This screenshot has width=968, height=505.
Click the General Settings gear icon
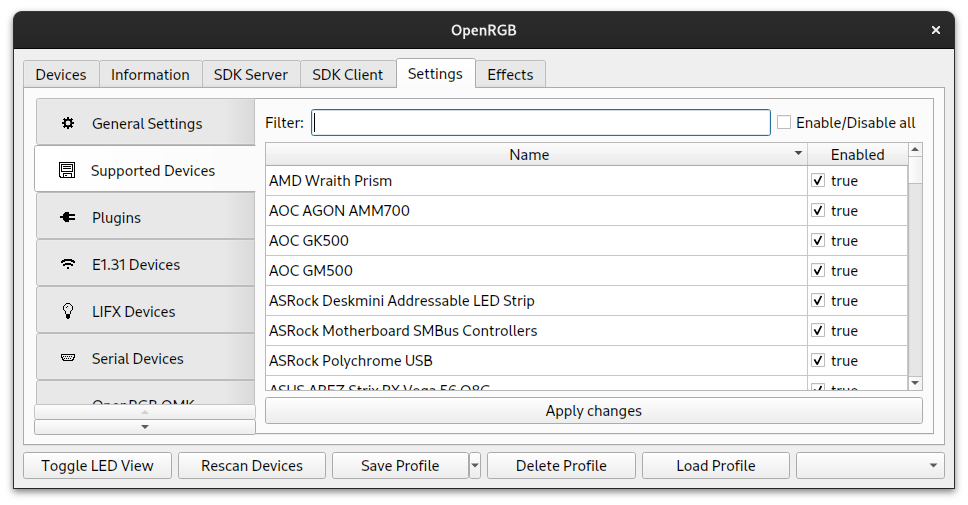point(68,123)
